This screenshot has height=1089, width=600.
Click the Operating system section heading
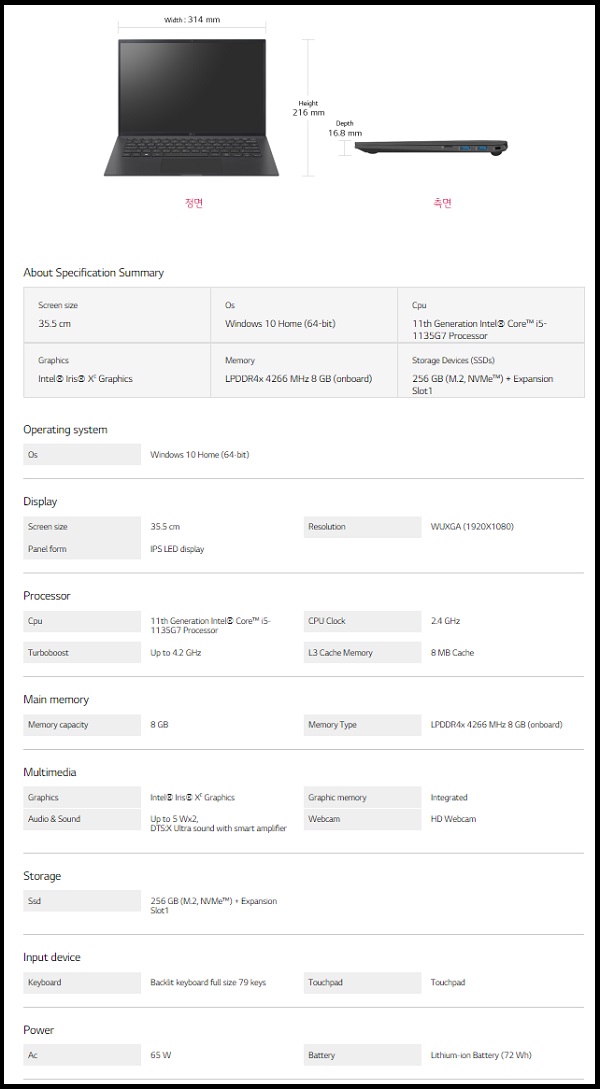(65, 430)
